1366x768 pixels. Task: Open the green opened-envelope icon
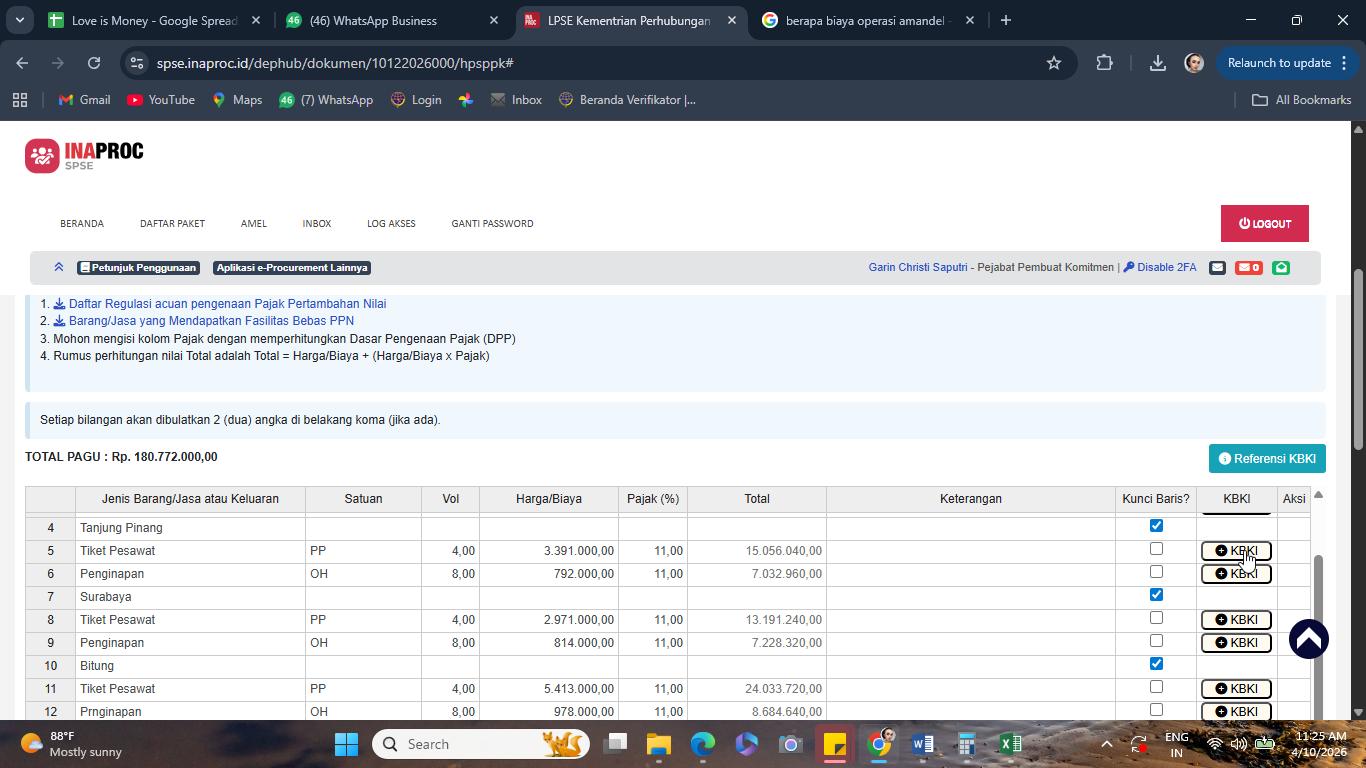1281,267
